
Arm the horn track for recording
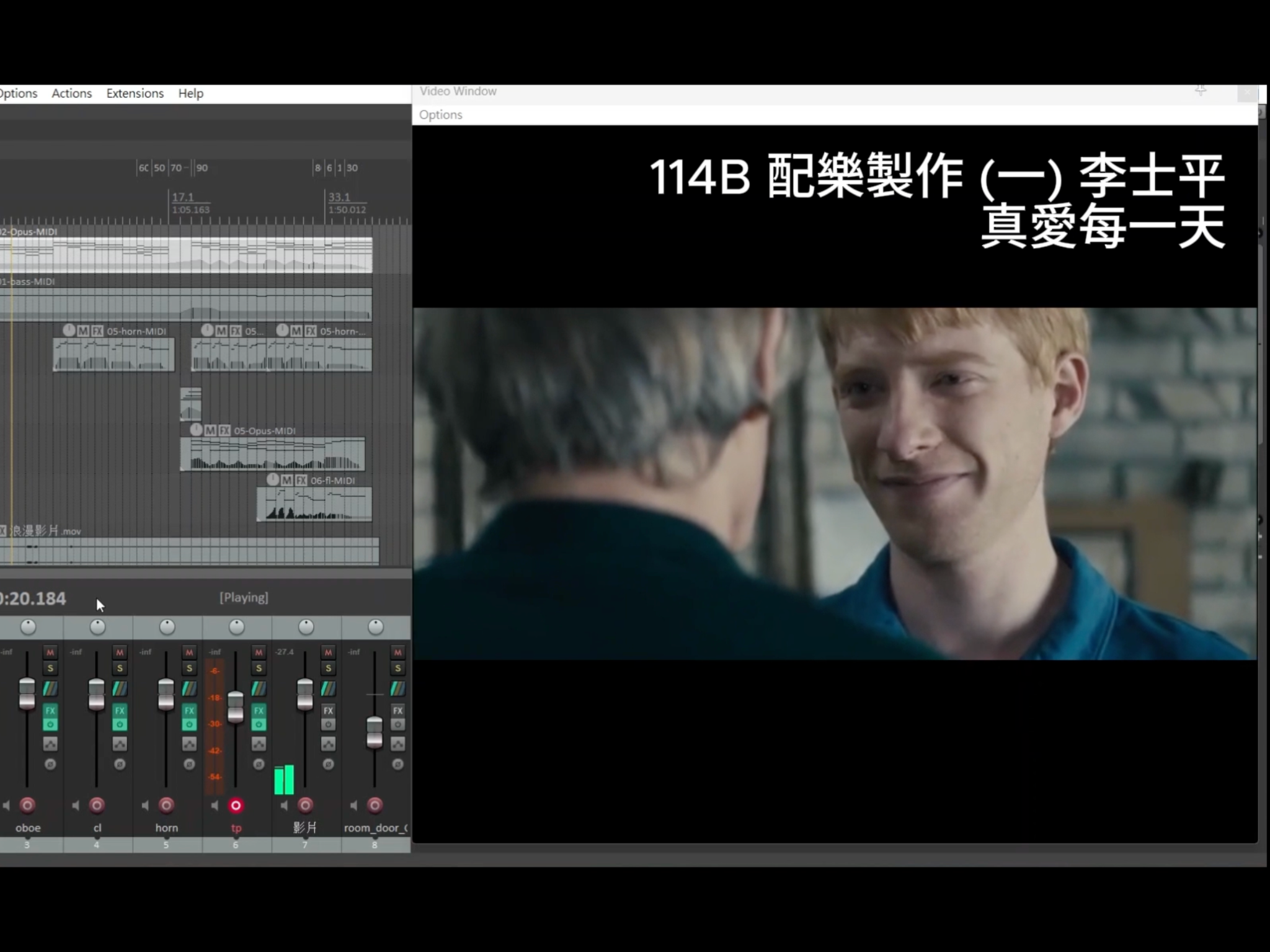(166, 805)
